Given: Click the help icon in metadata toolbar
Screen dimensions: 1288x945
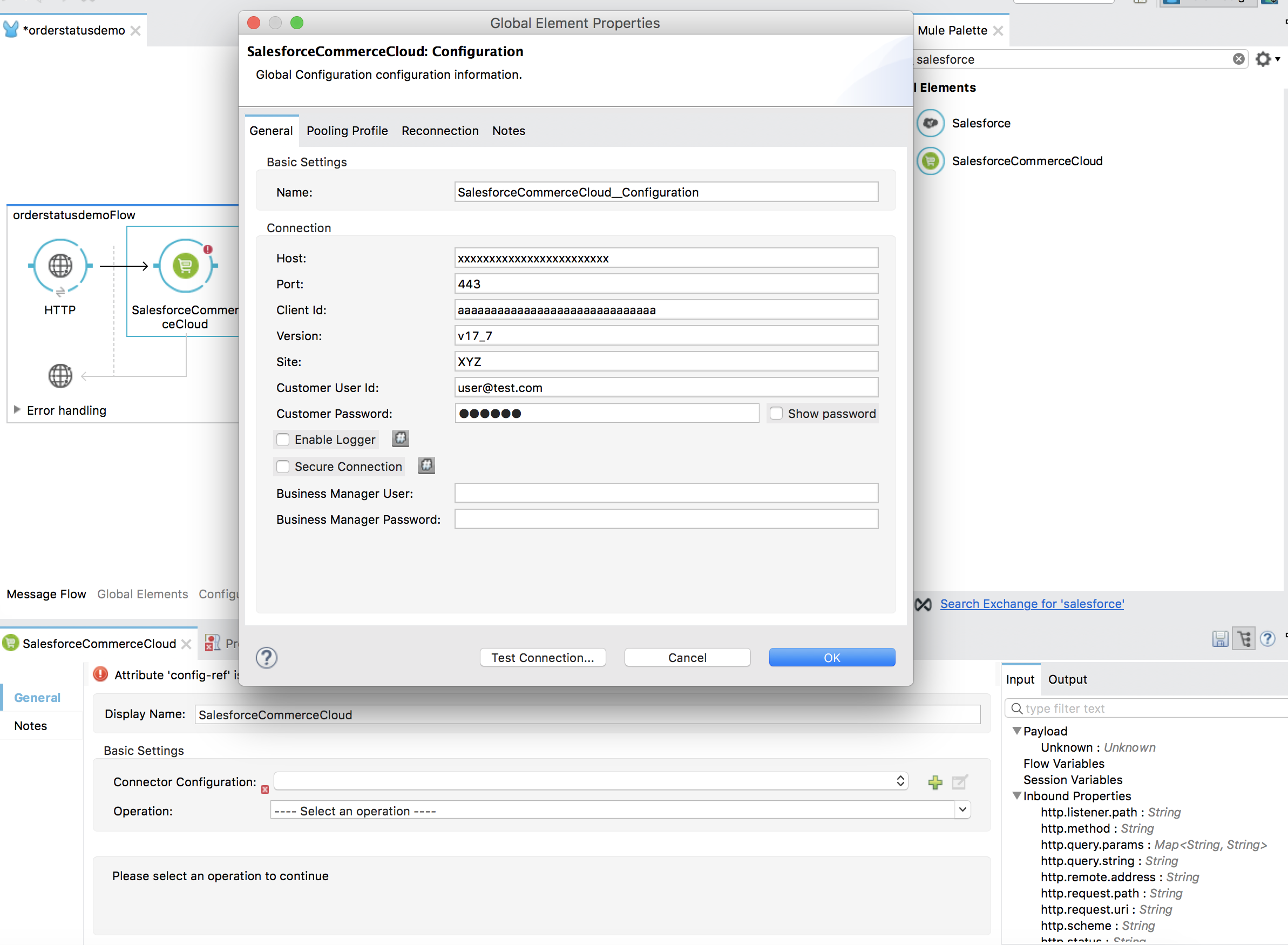Looking at the screenshot, I should tap(1267, 639).
